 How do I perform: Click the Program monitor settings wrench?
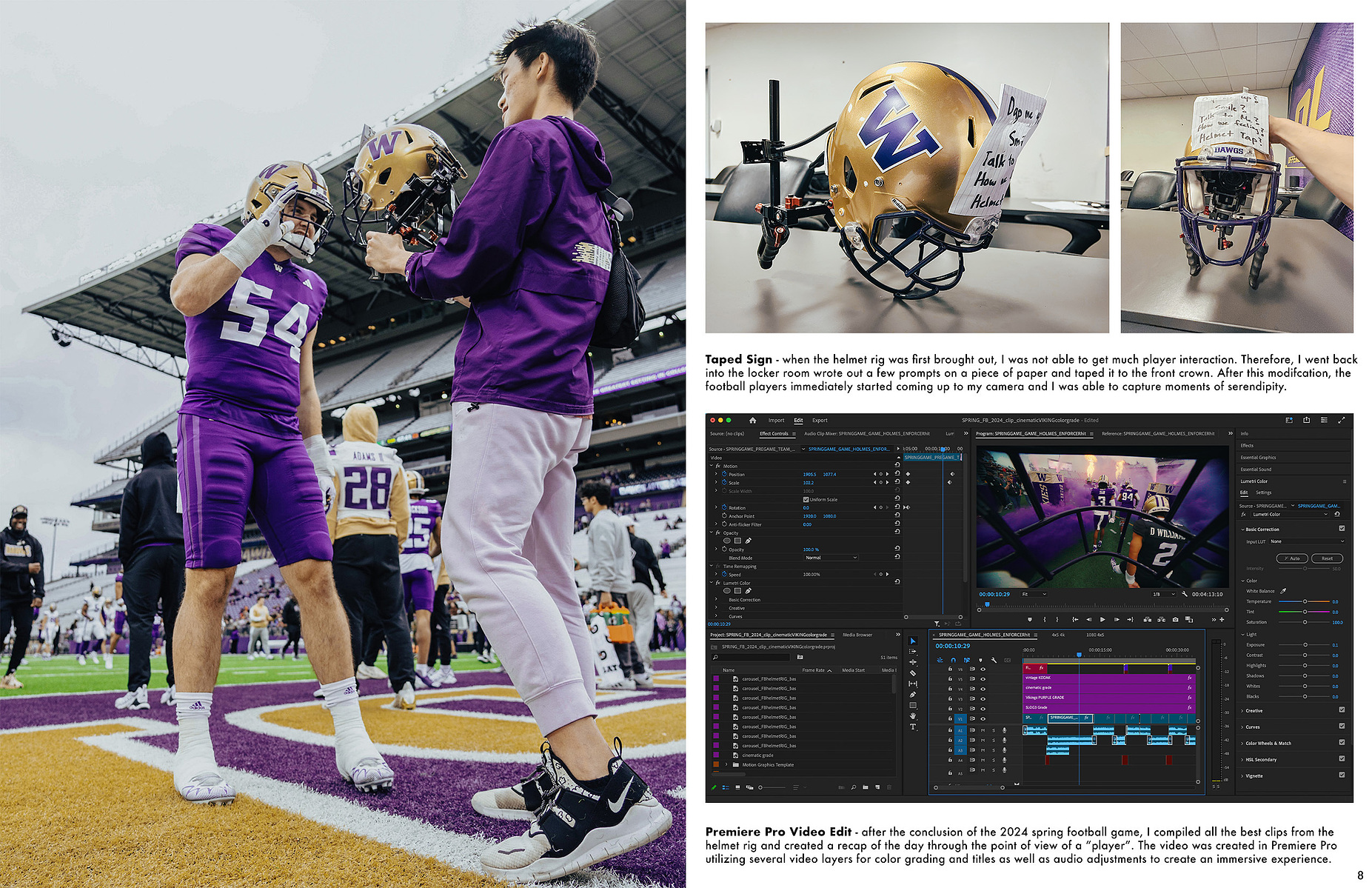coord(1185,594)
